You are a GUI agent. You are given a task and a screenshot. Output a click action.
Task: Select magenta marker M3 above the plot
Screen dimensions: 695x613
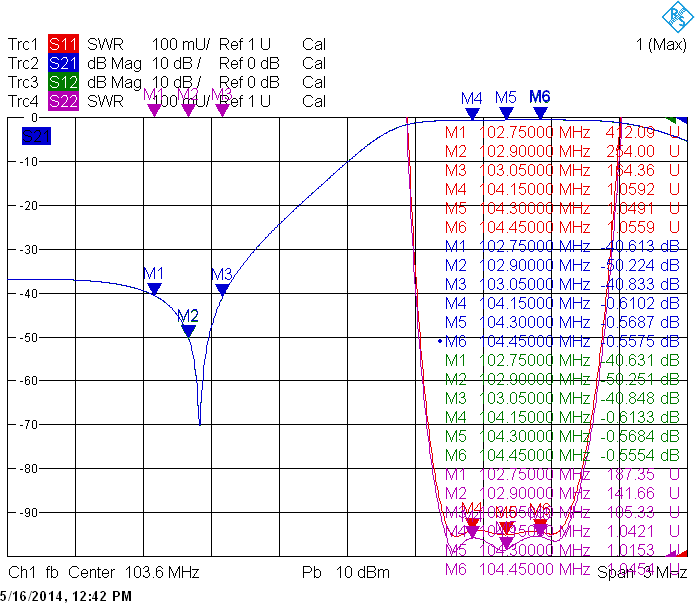[222, 101]
